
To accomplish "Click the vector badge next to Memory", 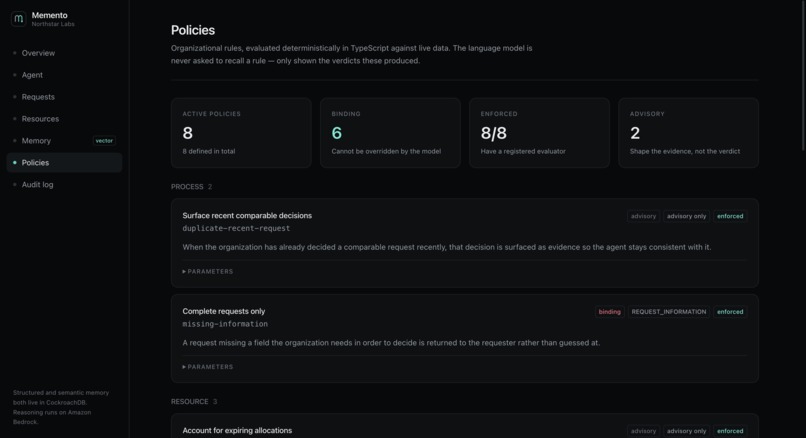I will pos(104,141).
